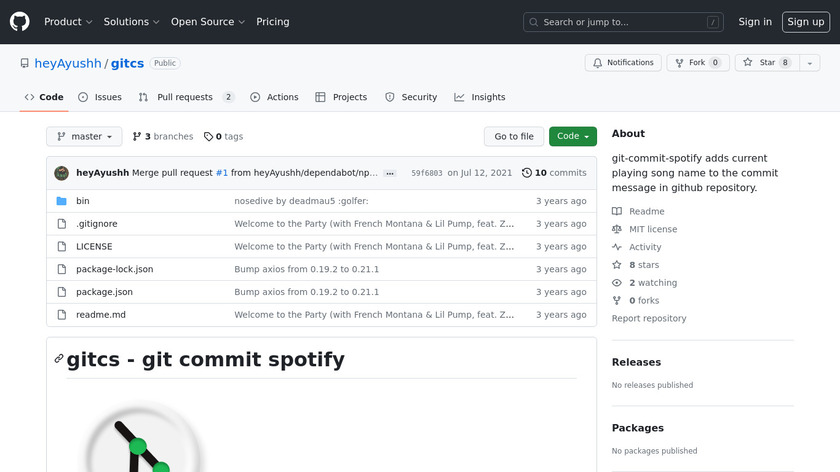Screen dimensions: 840x472
Task: Open the Product menu in header
Action: pyautogui.click(x=68, y=22)
